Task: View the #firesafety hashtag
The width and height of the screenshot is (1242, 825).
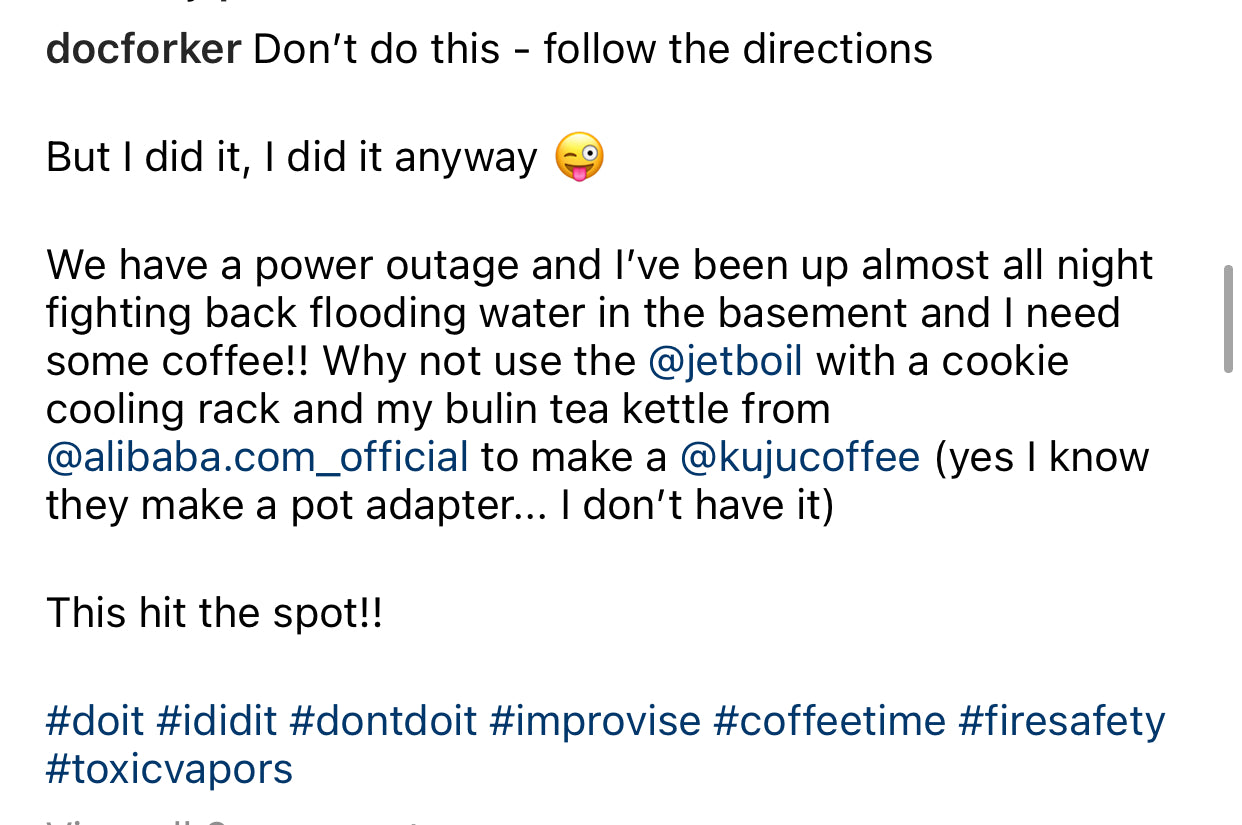Action: [1062, 721]
